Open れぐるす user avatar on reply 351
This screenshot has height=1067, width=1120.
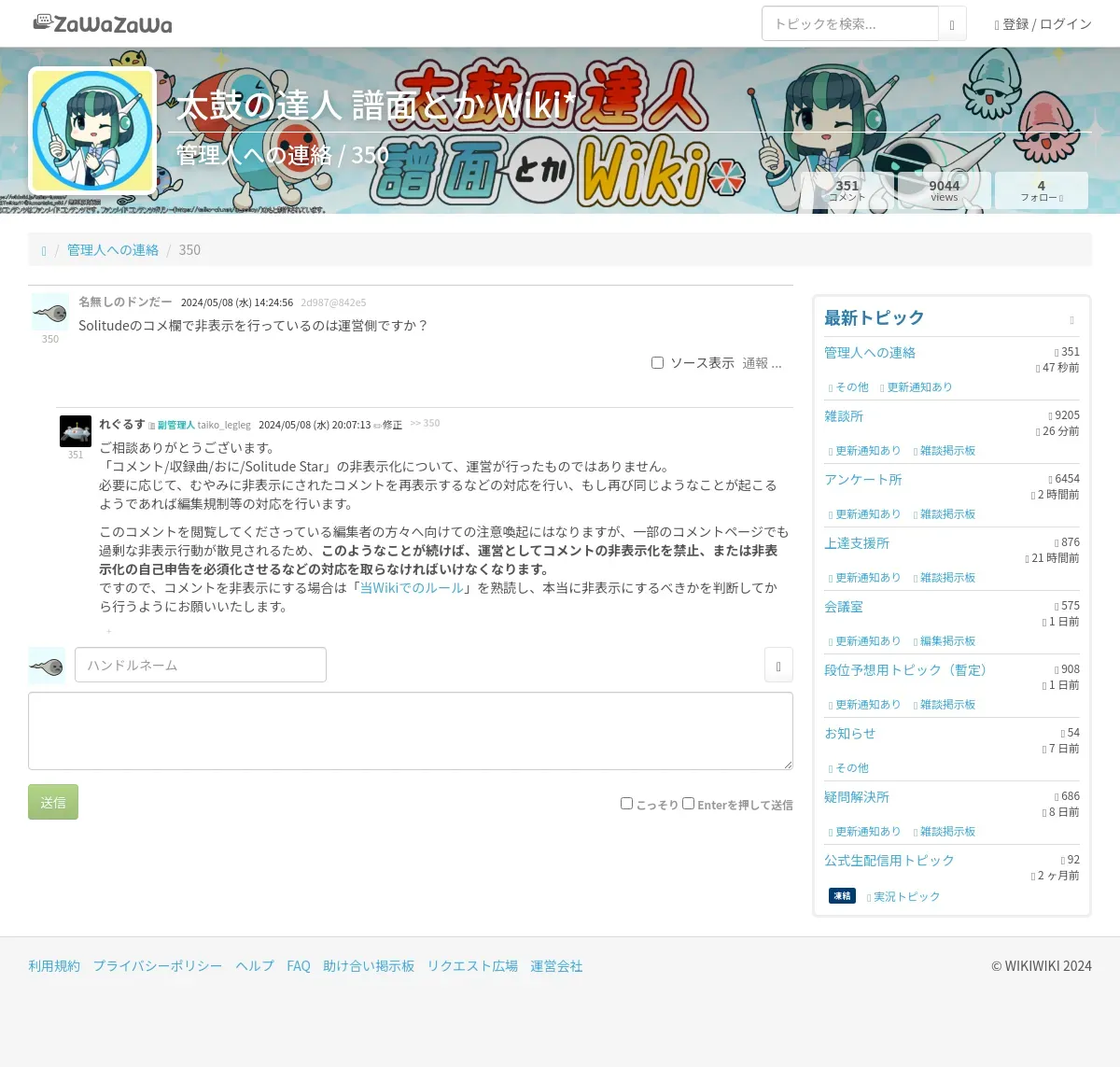point(76,431)
